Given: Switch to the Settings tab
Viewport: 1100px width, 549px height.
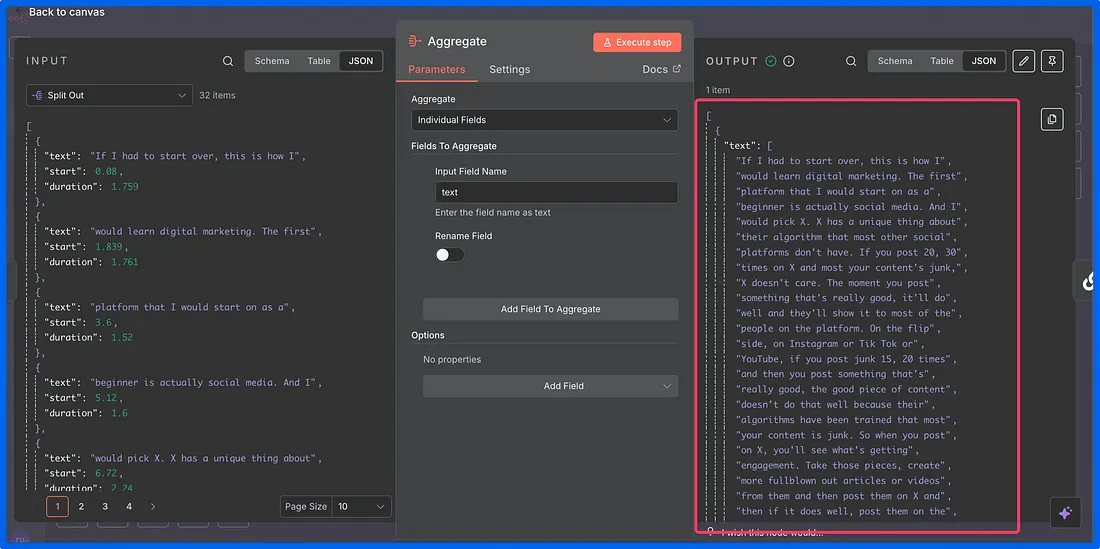Looking at the screenshot, I should pos(509,69).
